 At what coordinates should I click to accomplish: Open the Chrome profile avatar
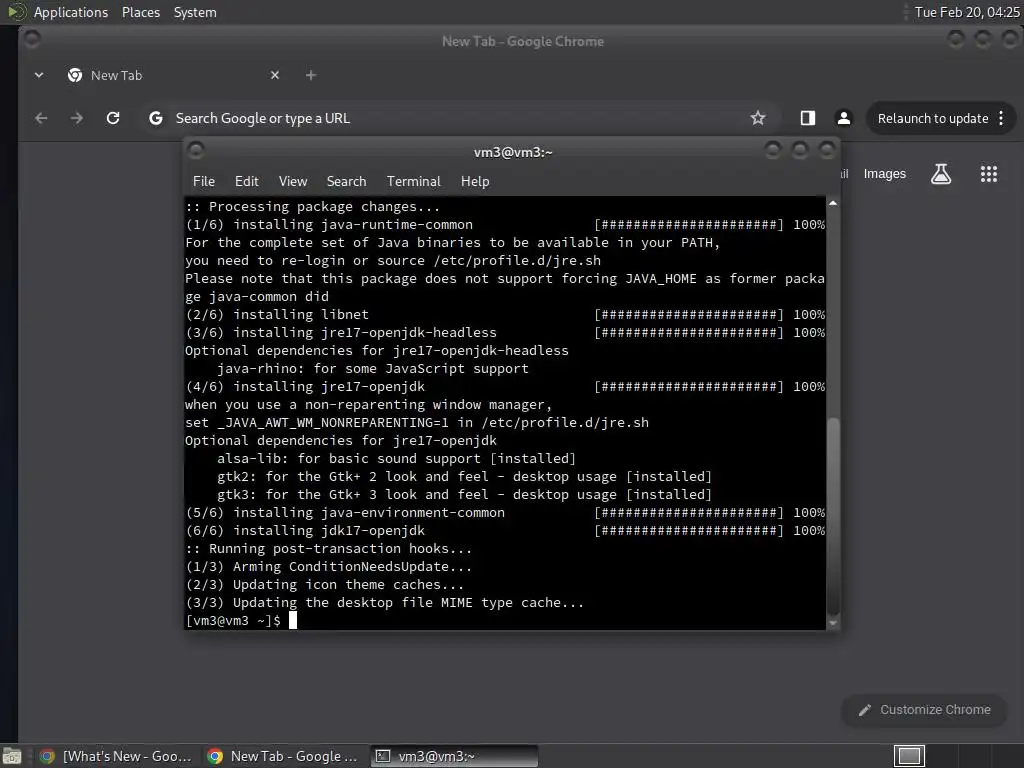844,118
